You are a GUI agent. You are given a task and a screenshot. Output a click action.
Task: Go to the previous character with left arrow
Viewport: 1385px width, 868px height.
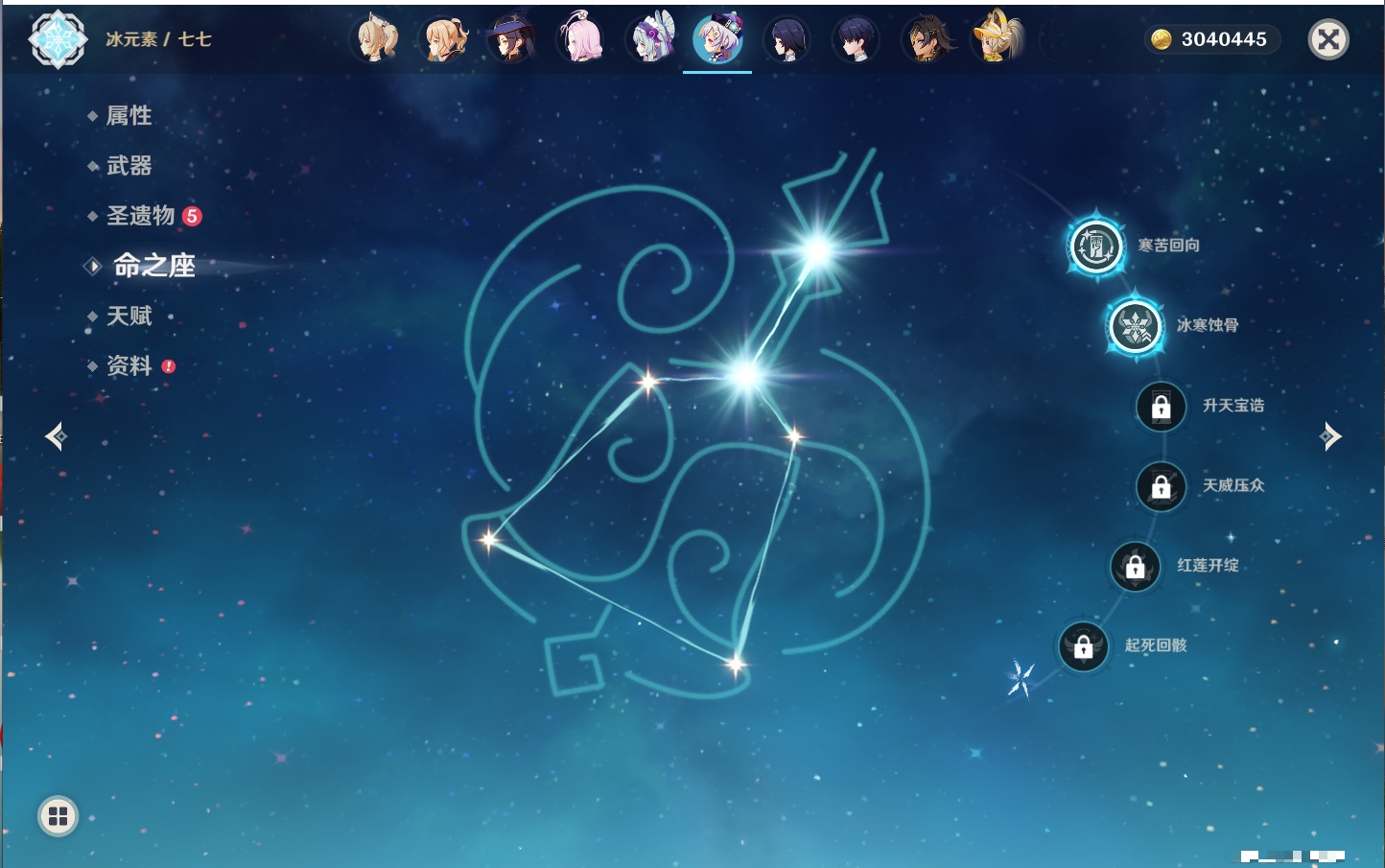point(56,436)
